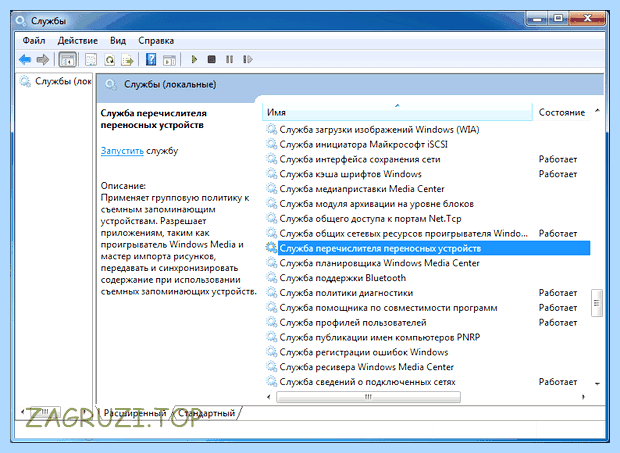
Task: Click the vertical scrollbar up arrow
Action: [597, 111]
